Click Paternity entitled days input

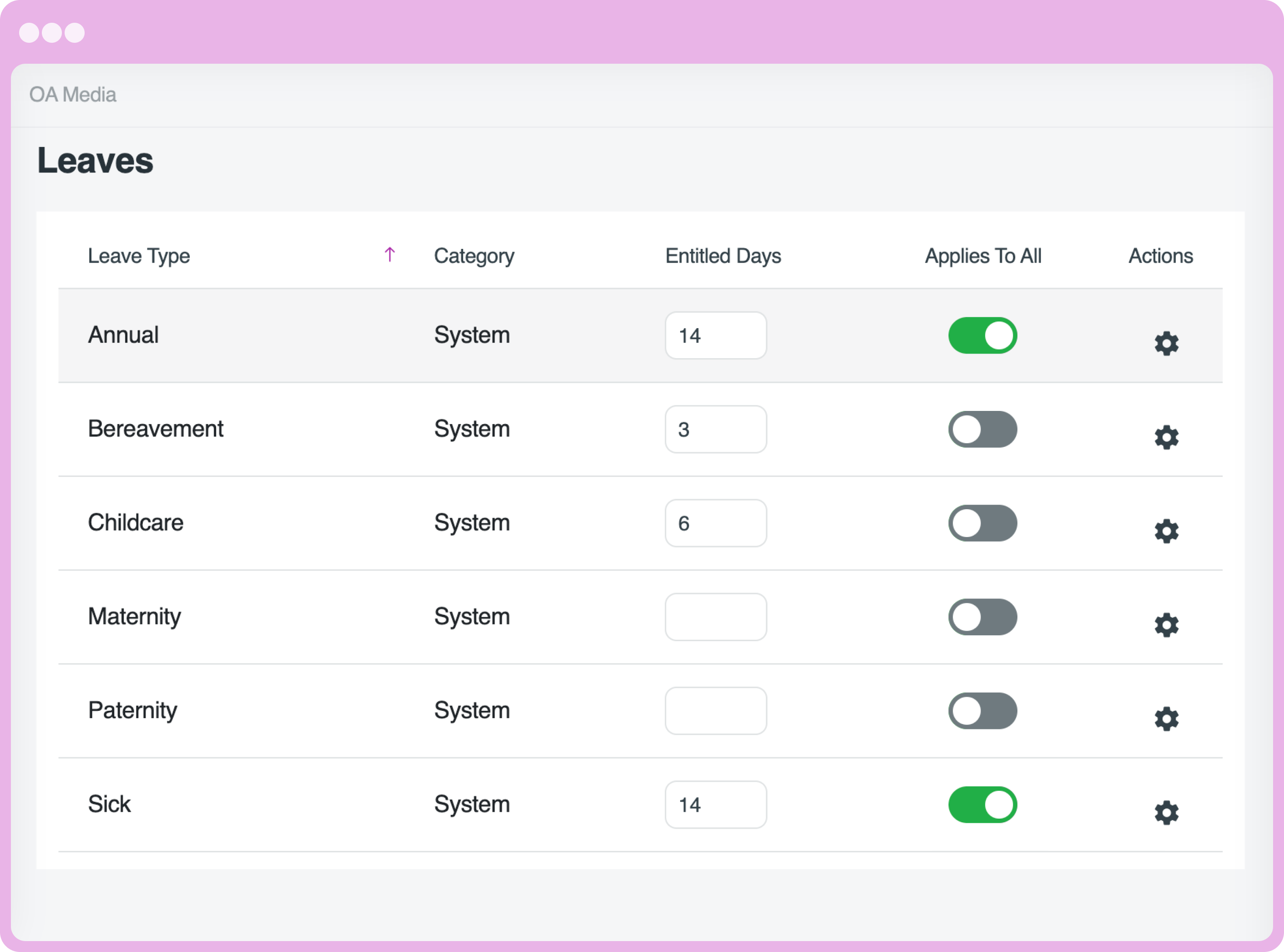[x=715, y=710]
